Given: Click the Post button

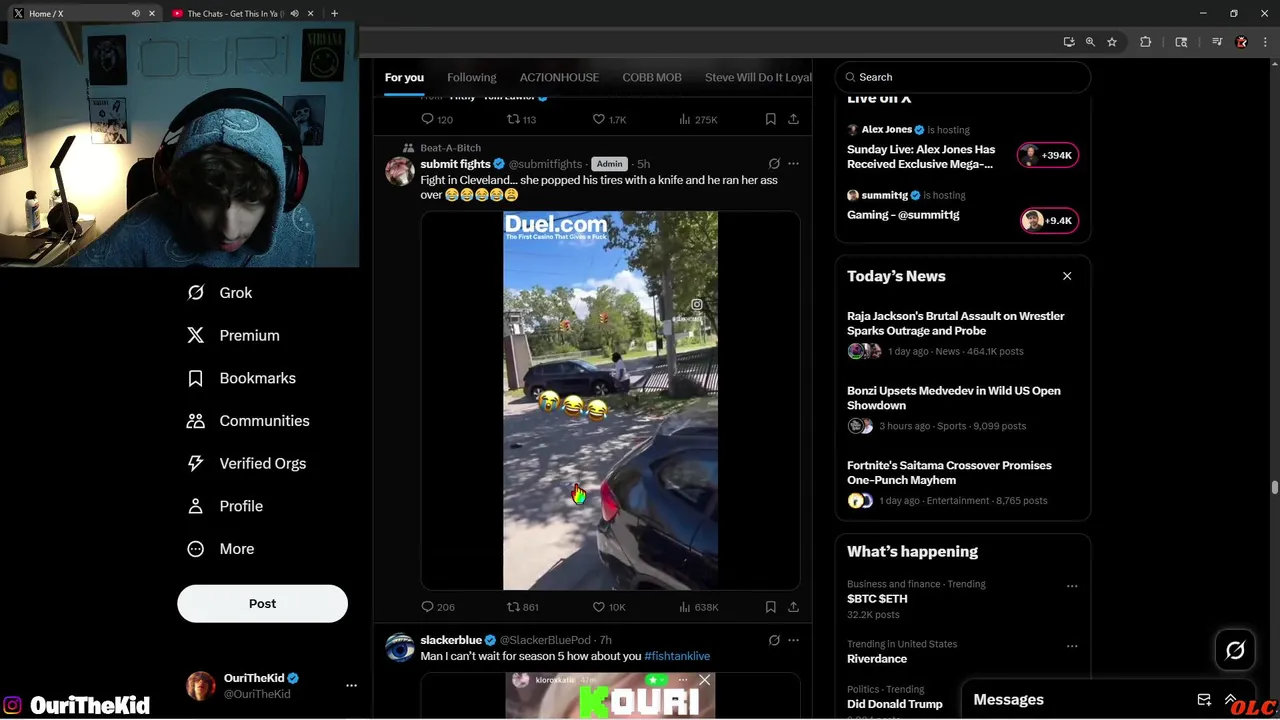Looking at the screenshot, I should [x=262, y=604].
